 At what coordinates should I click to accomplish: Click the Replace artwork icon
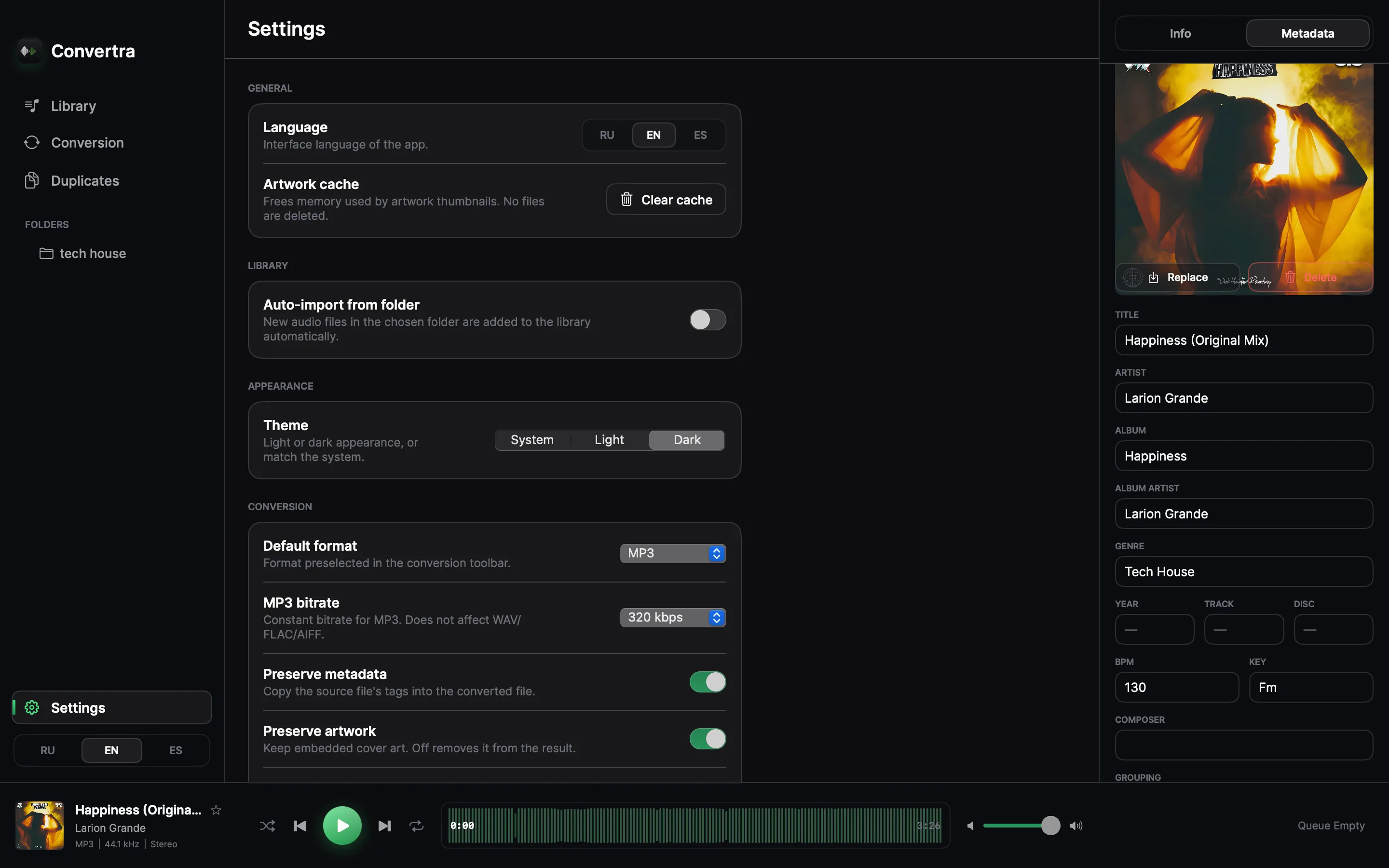[x=1154, y=278]
